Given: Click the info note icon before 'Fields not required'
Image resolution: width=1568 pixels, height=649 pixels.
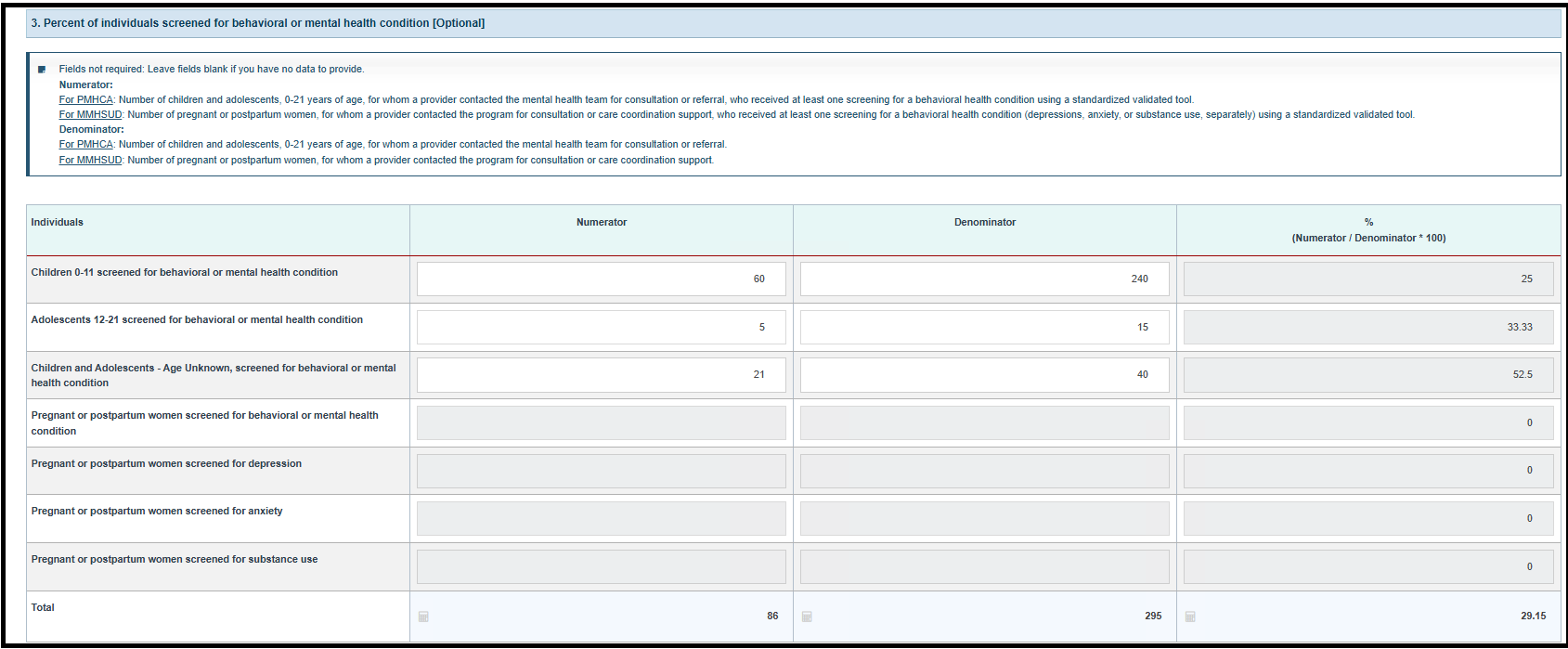Looking at the screenshot, I should (42, 70).
